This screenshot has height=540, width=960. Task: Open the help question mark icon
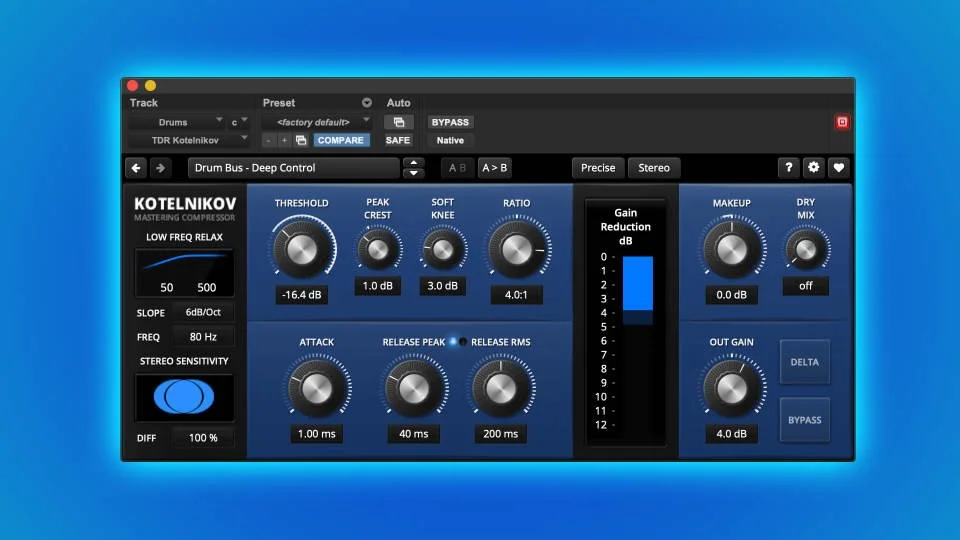pyautogui.click(x=789, y=167)
